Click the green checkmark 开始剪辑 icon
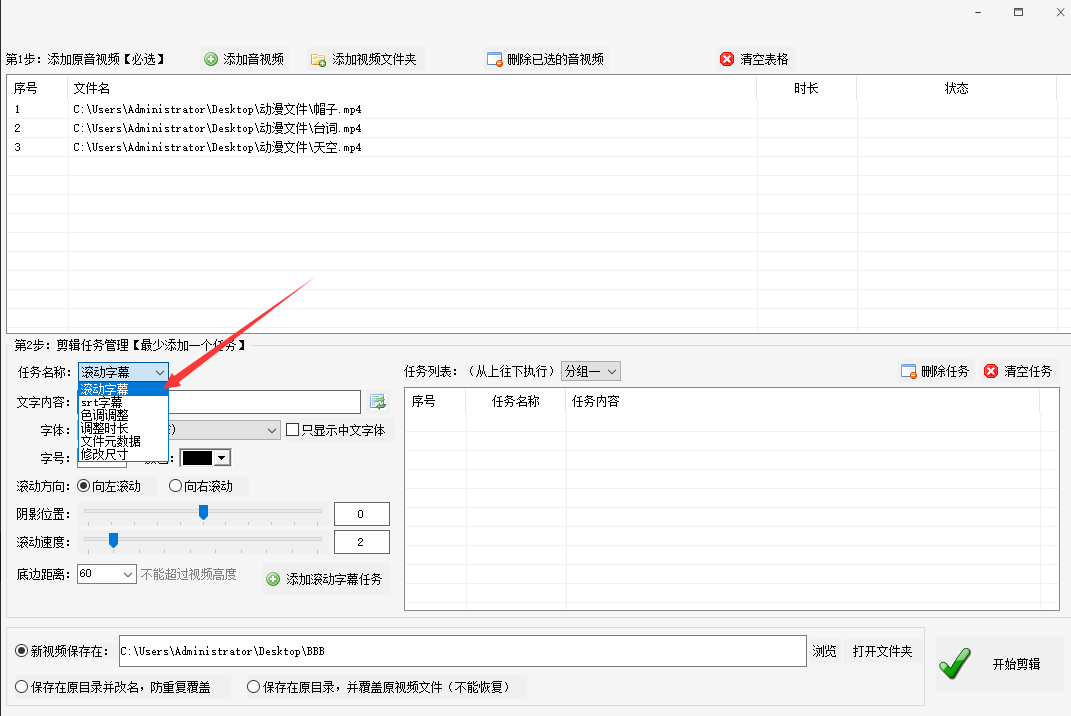This screenshot has width=1071, height=716. 955,663
